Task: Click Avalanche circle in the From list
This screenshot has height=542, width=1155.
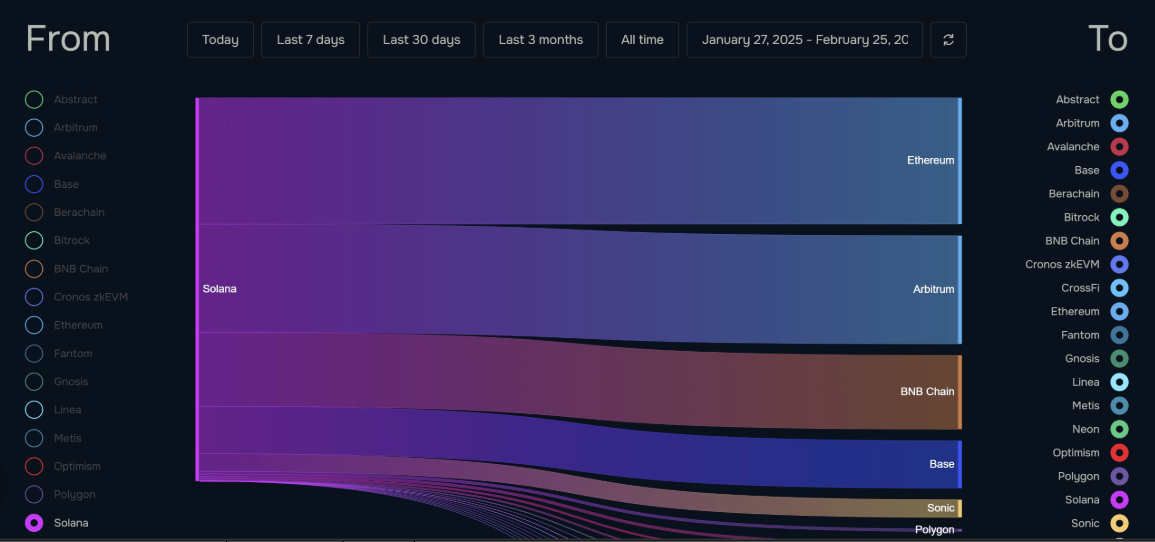Action: pos(34,156)
